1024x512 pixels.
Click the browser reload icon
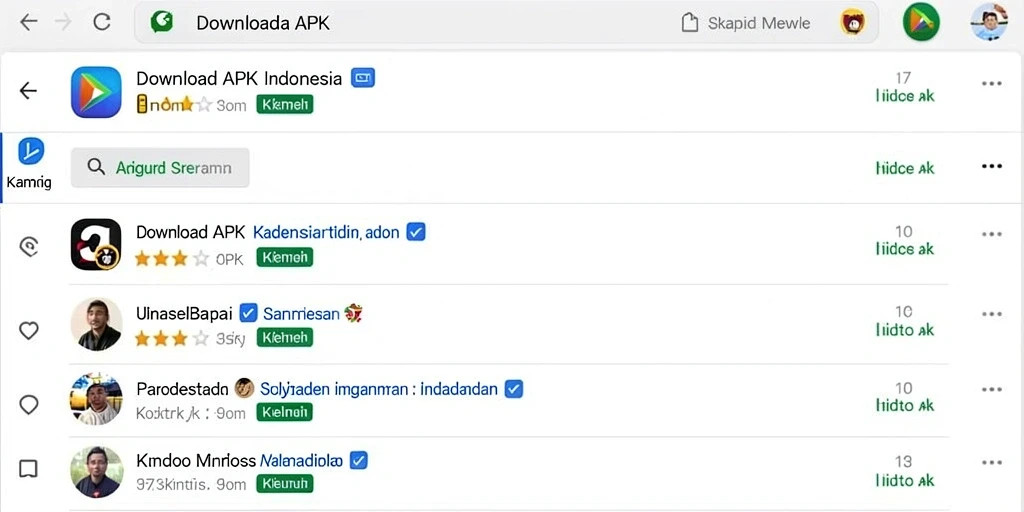(x=101, y=23)
